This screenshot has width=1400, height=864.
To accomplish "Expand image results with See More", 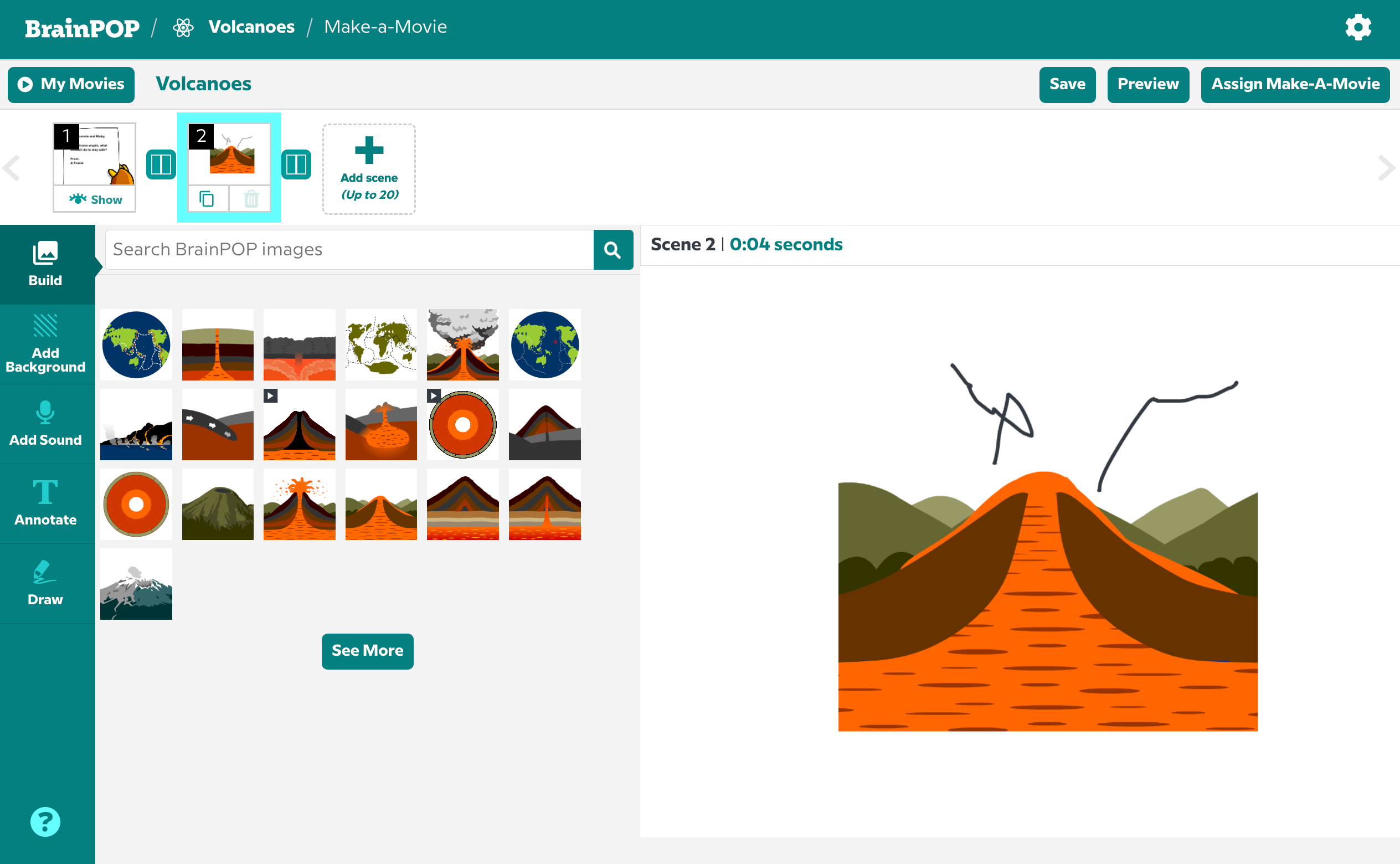I will 367,650.
